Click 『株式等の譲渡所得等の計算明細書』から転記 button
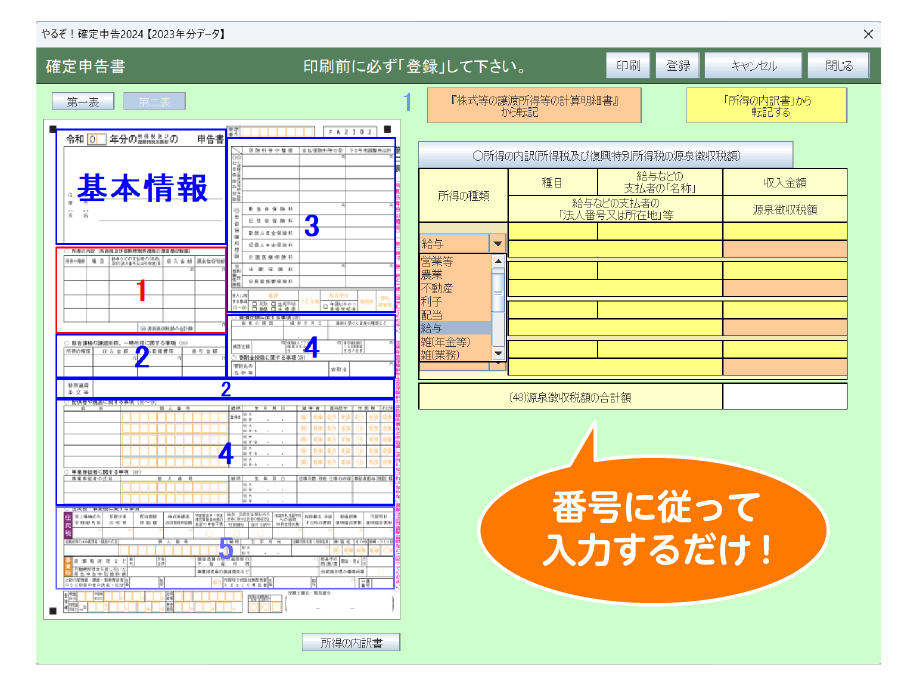Viewport: 918px width, 700px height. 534,105
